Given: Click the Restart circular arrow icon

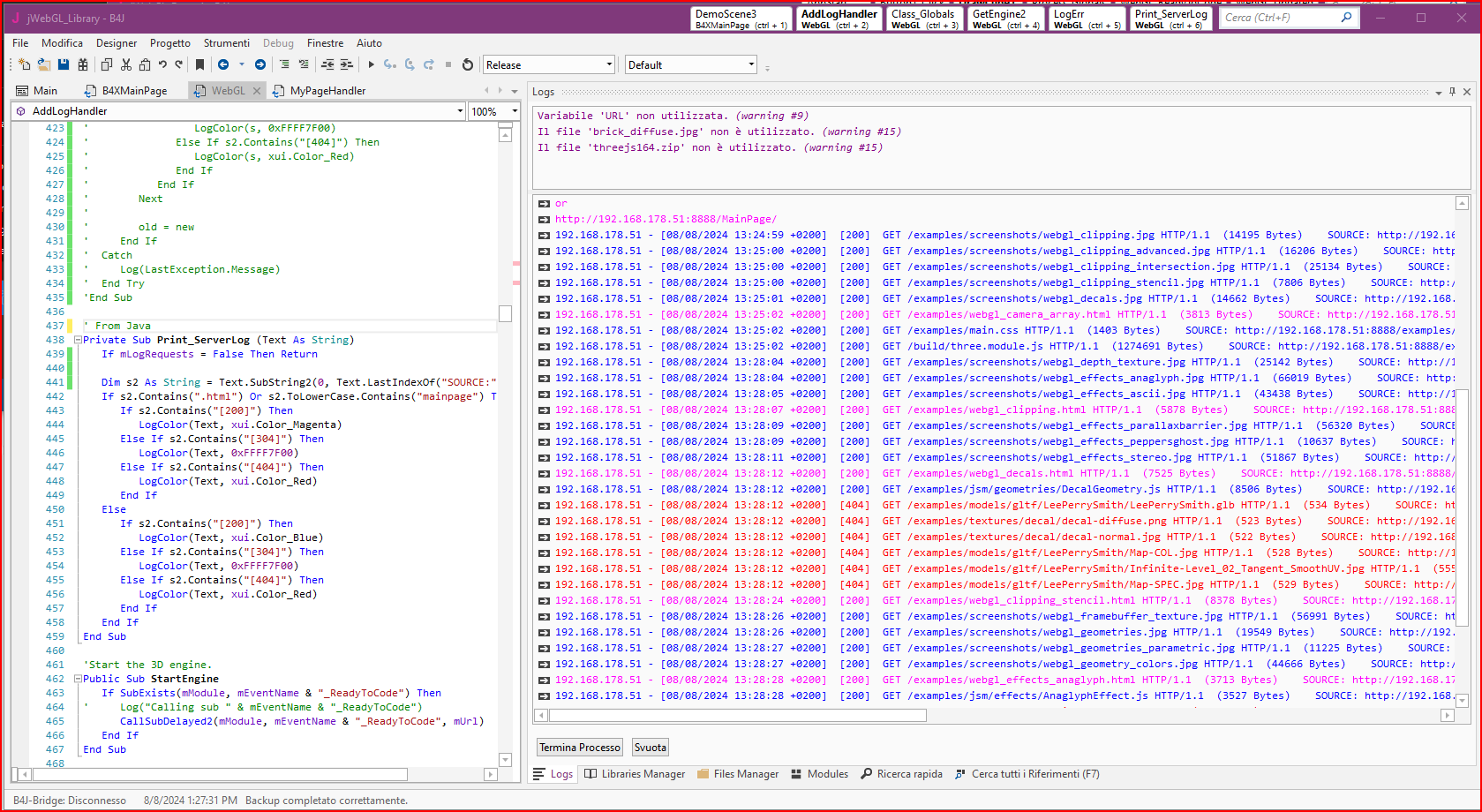Looking at the screenshot, I should [x=468, y=64].
